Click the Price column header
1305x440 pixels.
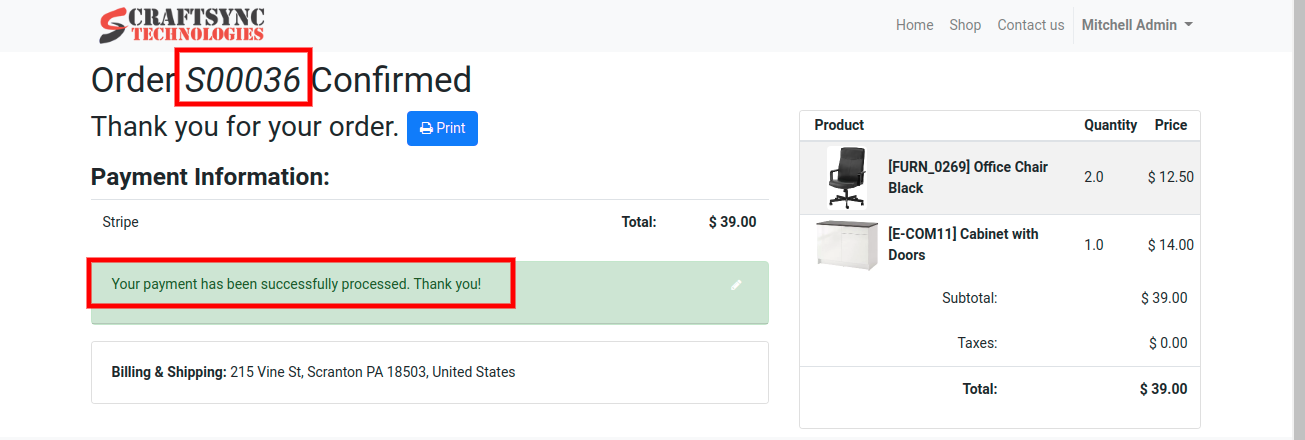pyautogui.click(x=1170, y=125)
